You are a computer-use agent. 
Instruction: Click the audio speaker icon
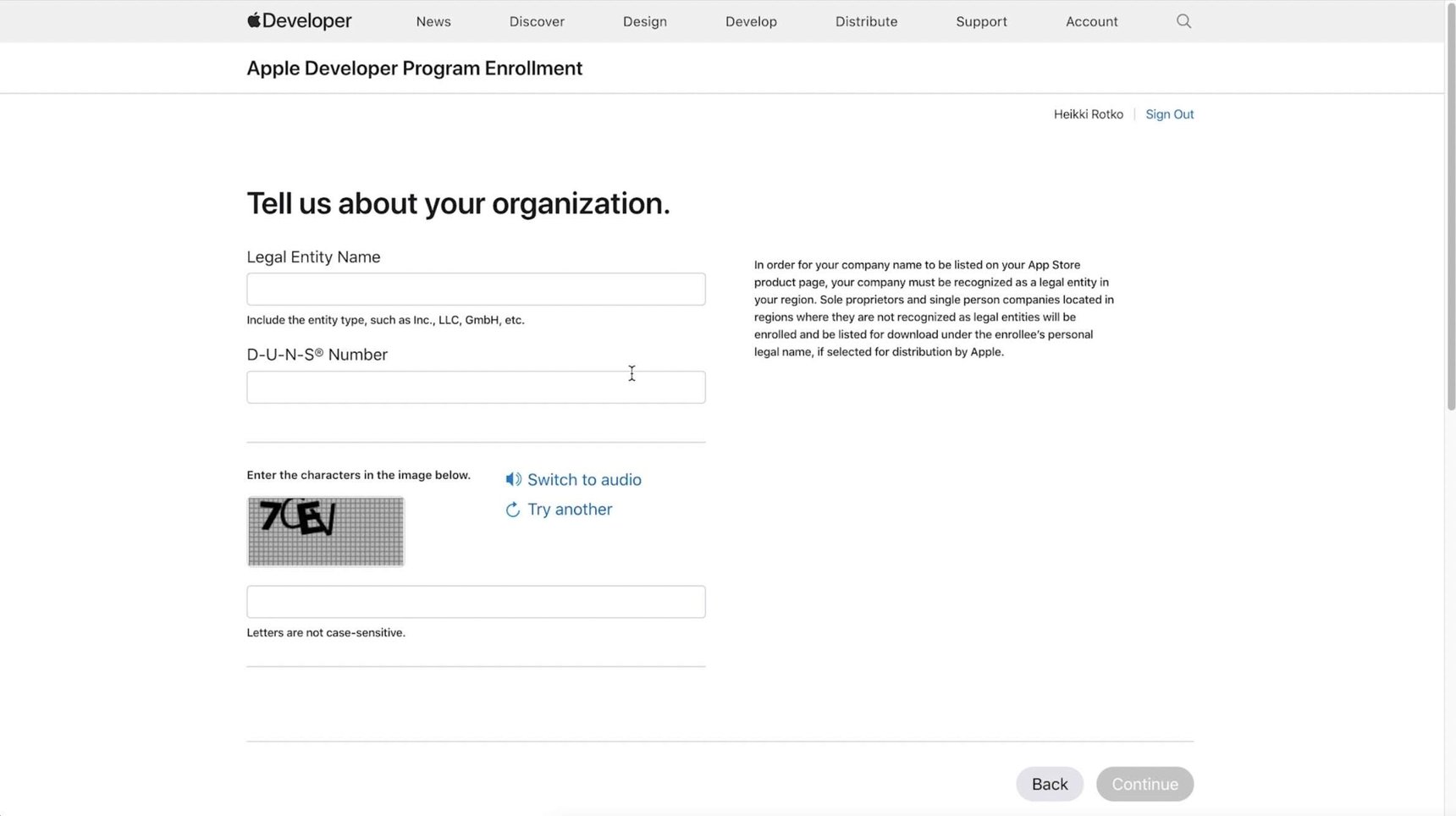[x=513, y=479]
